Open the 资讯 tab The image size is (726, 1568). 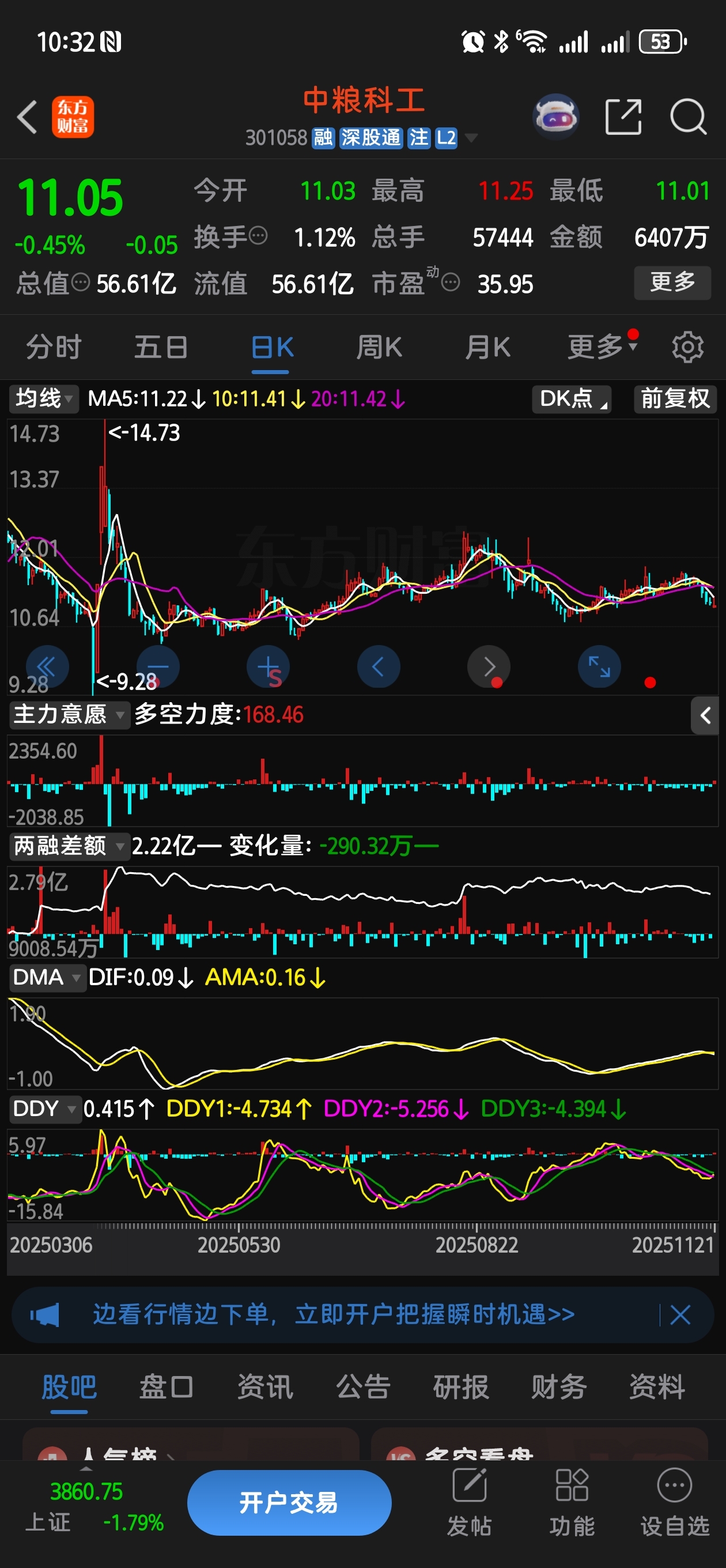(264, 1387)
